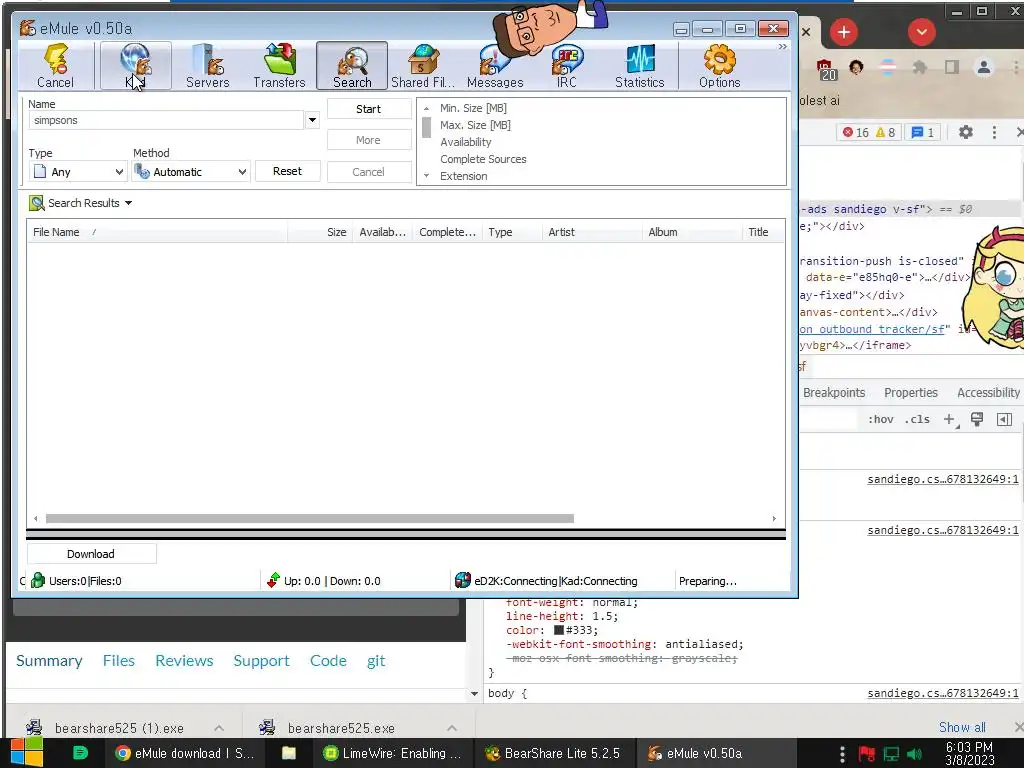Click the eD2K/Kad connection globe icon
Viewport: 1024px width, 768px height.
click(x=462, y=580)
